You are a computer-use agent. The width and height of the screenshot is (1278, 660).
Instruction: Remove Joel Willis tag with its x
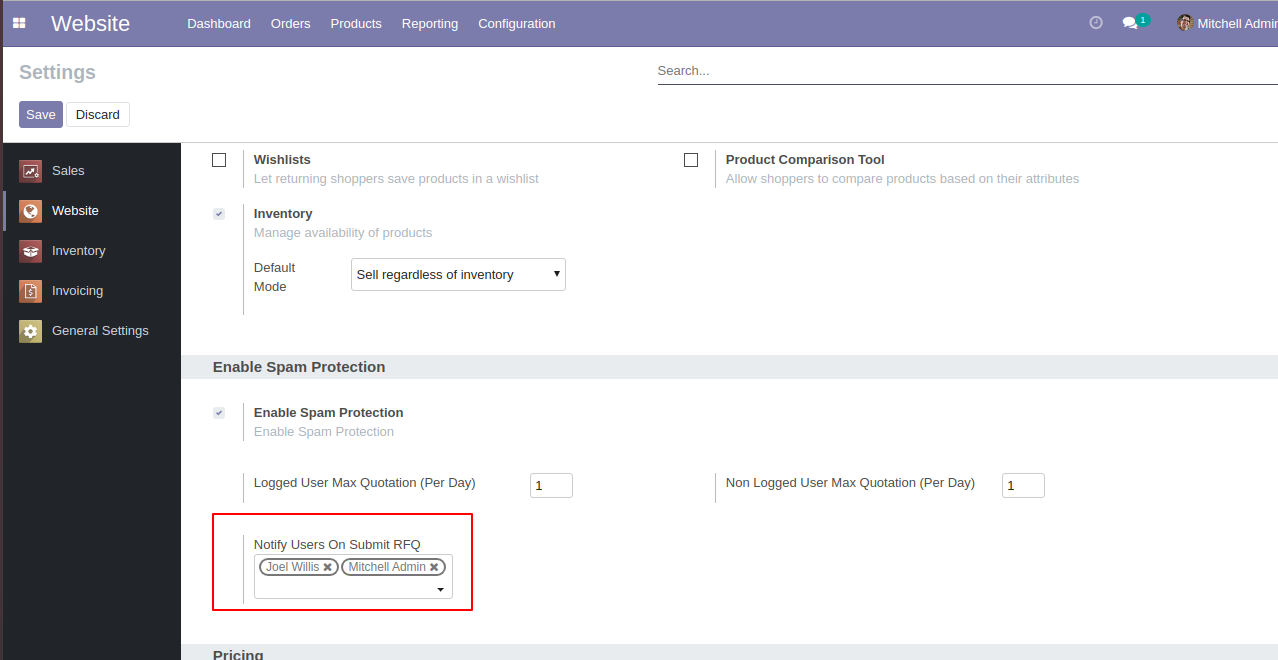(x=327, y=567)
